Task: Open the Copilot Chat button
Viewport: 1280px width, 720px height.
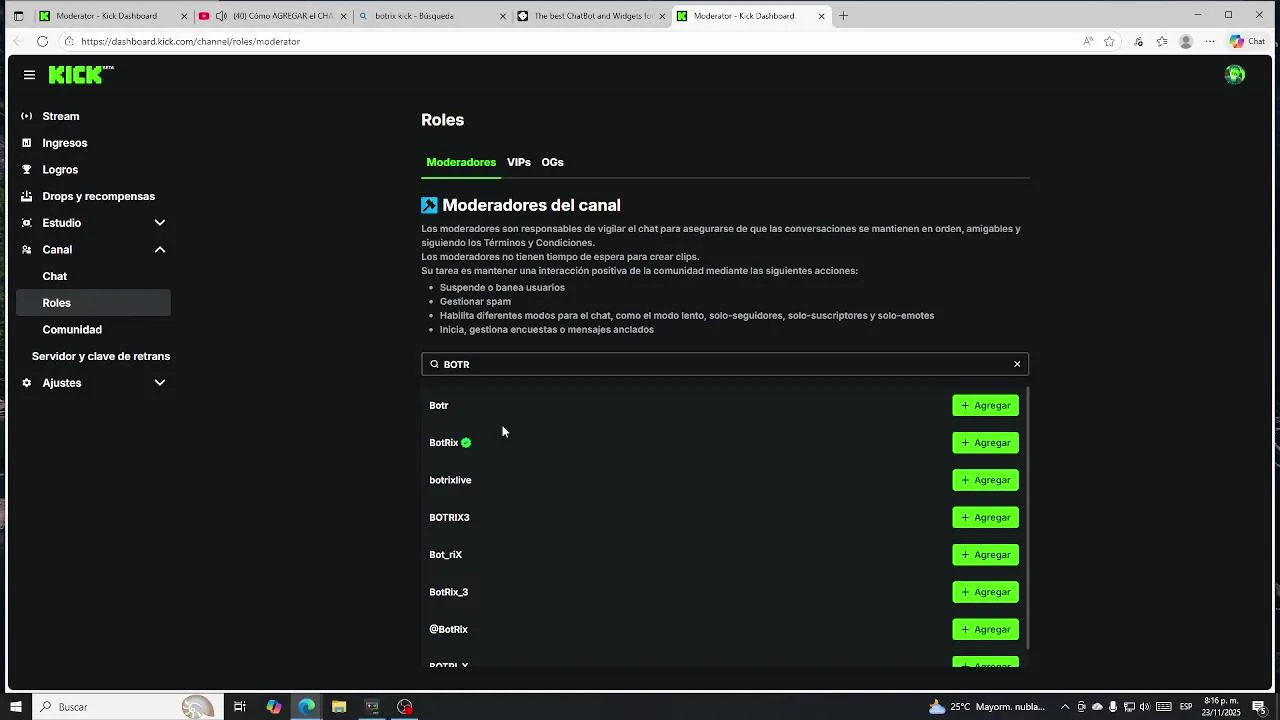Action: [1247, 41]
